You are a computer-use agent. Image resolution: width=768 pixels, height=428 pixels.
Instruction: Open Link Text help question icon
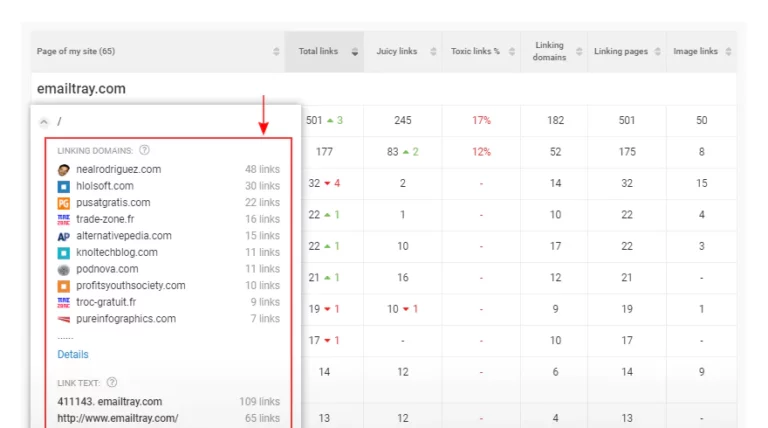pyautogui.click(x=112, y=382)
